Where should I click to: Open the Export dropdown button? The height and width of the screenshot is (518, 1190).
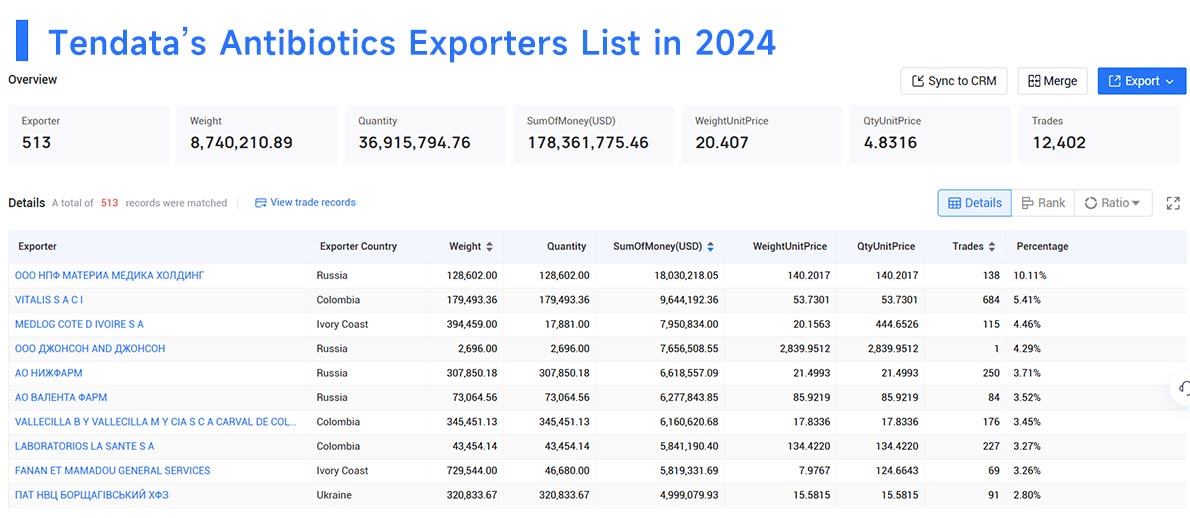point(1141,81)
